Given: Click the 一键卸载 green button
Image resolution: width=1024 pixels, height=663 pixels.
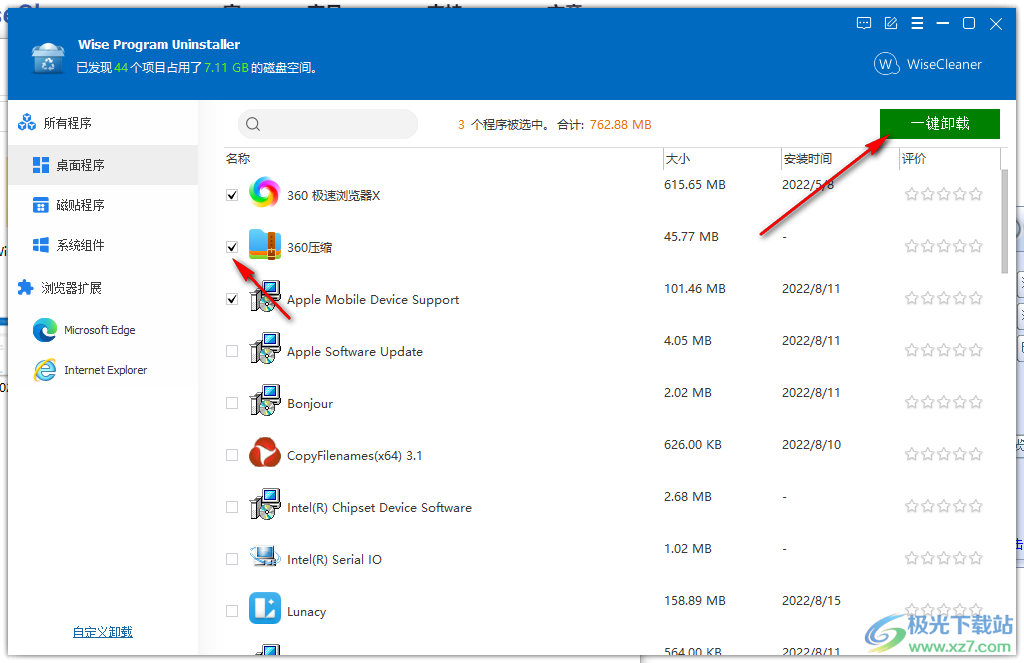Looking at the screenshot, I should pos(939,123).
